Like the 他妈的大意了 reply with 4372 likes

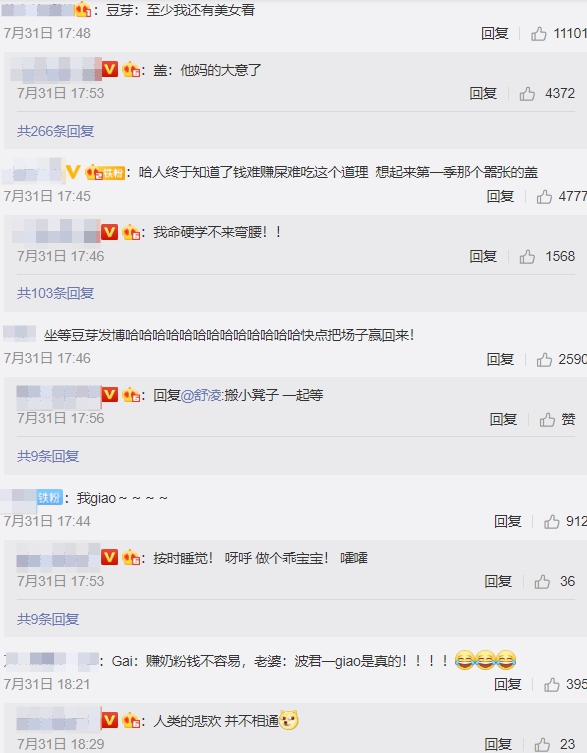click(x=527, y=94)
